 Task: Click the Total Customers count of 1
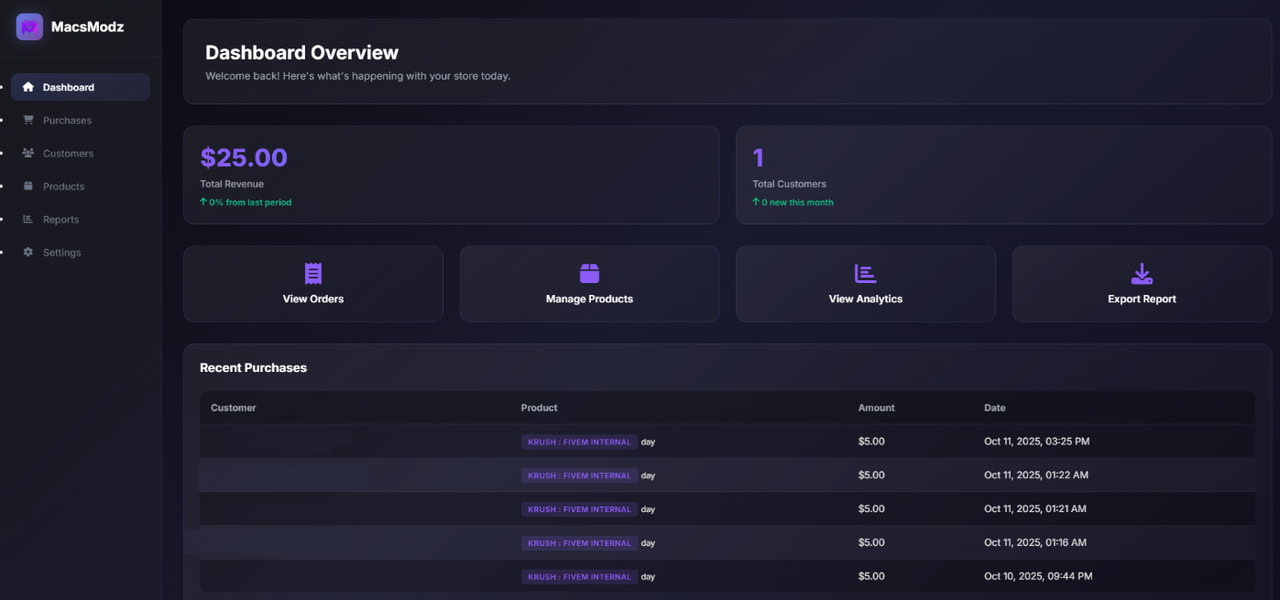coord(758,157)
